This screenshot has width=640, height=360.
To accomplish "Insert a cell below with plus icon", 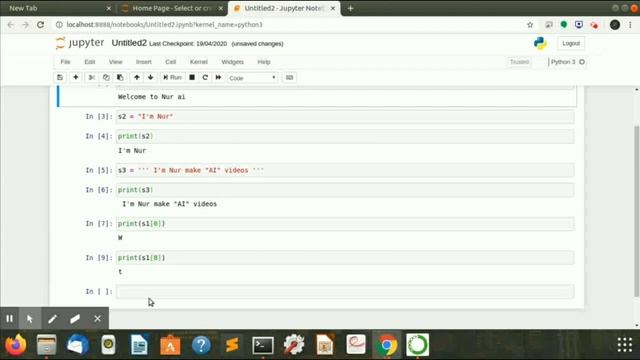I will (76, 78).
